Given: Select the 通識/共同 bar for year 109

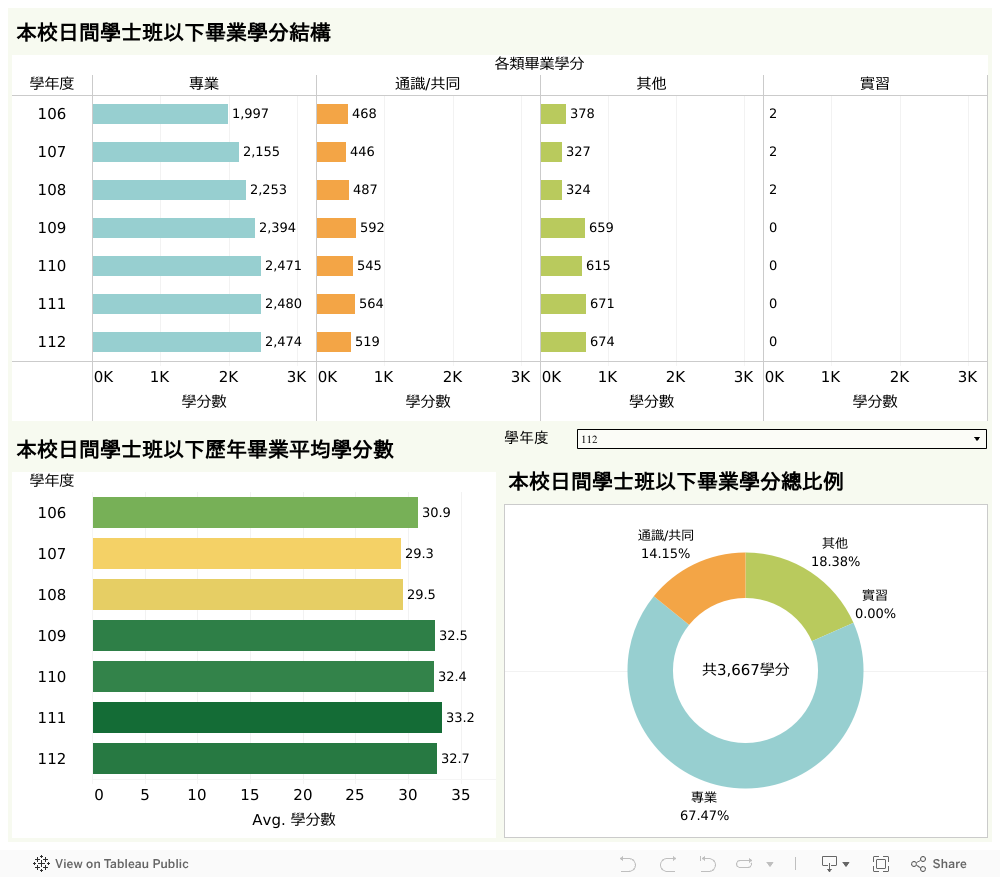Looking at the screenshot, I should [x=336, y=228].
